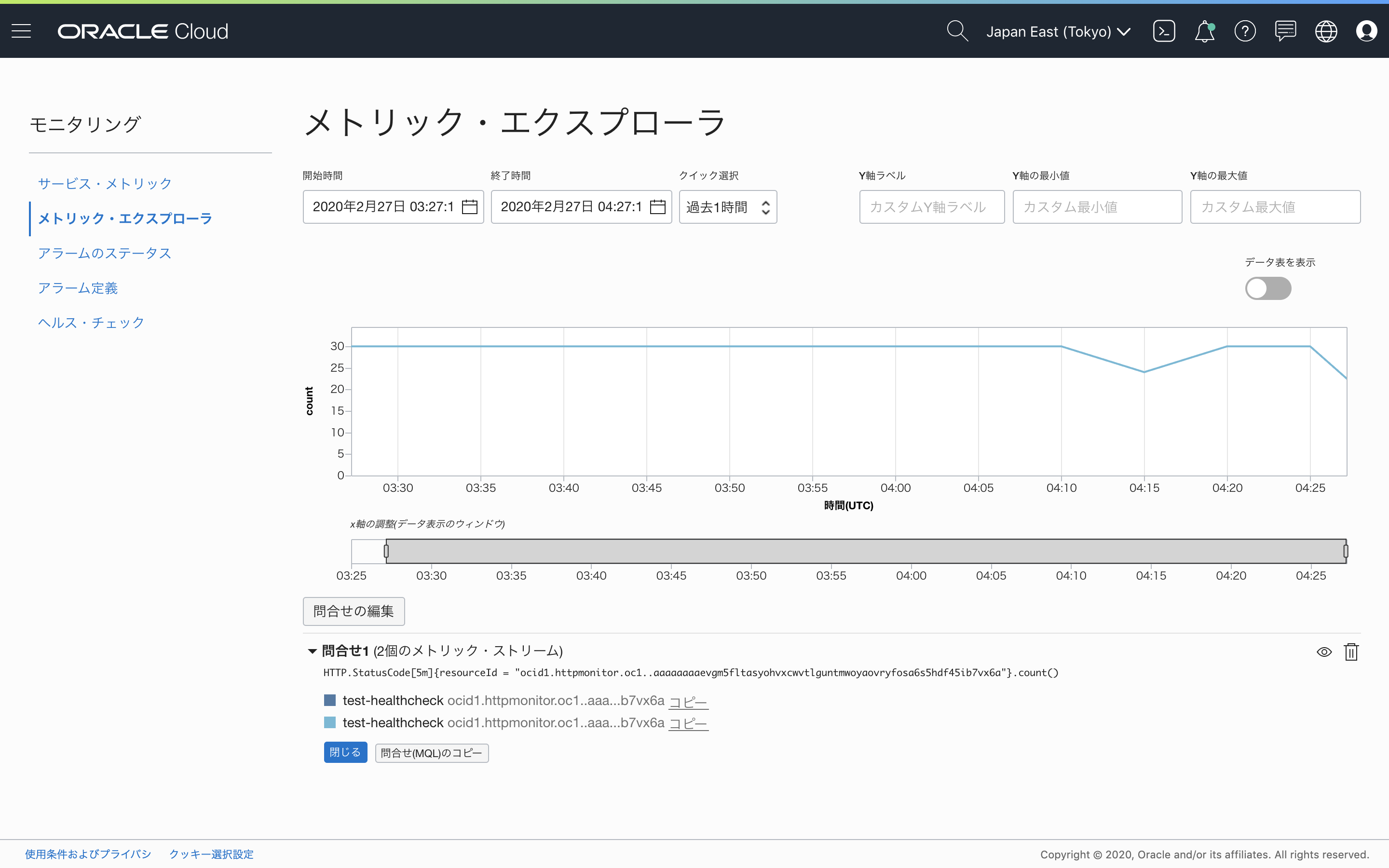1389x868 pixels.
Task: Open 使用条件およびプライバシ footer link
Action: [88, 854]
